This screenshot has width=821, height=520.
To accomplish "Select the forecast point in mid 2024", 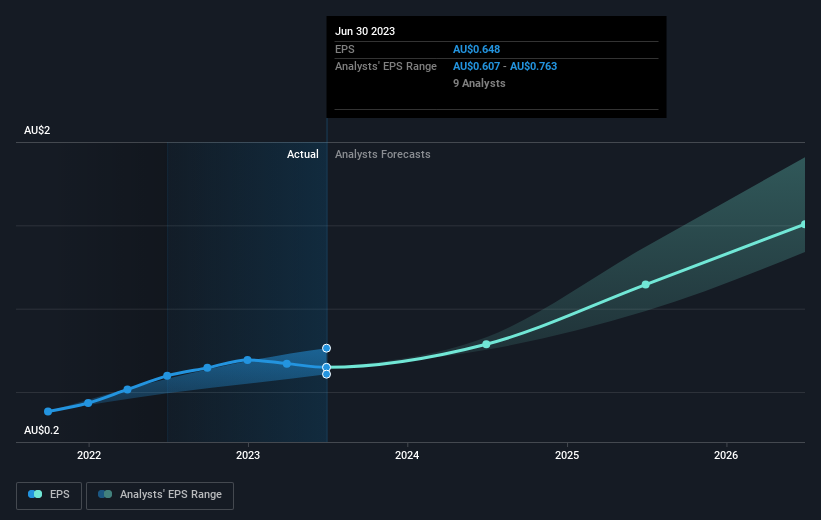I will coord(486,344).
